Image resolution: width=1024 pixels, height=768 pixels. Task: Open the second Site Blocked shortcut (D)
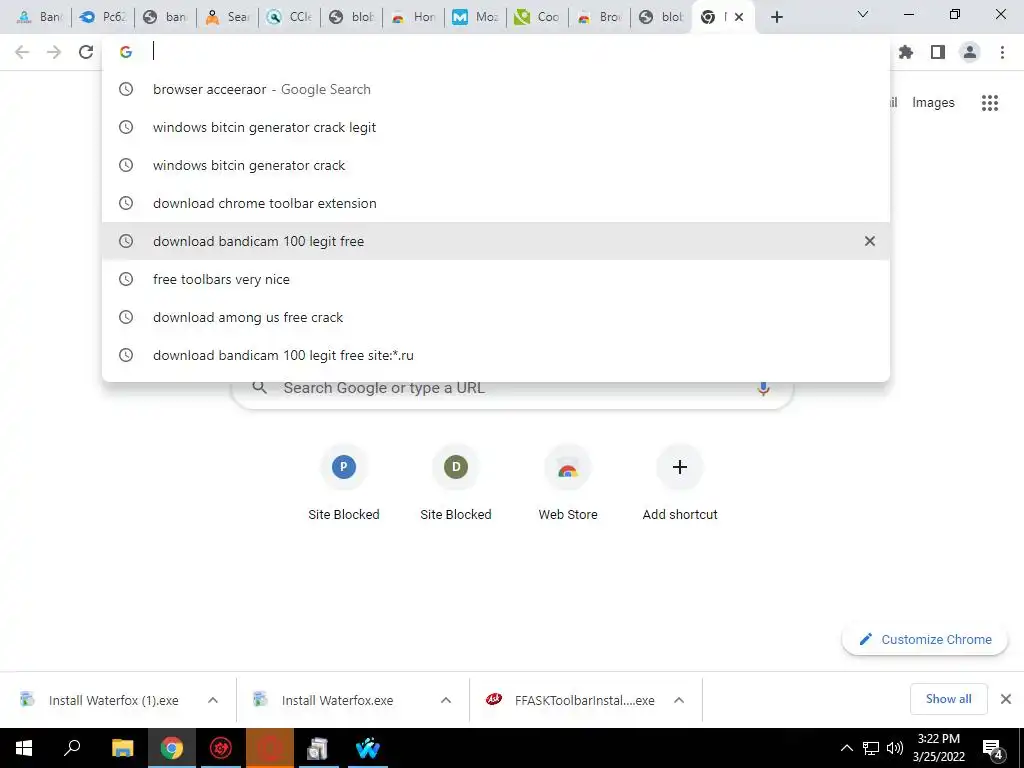[456, 483]
